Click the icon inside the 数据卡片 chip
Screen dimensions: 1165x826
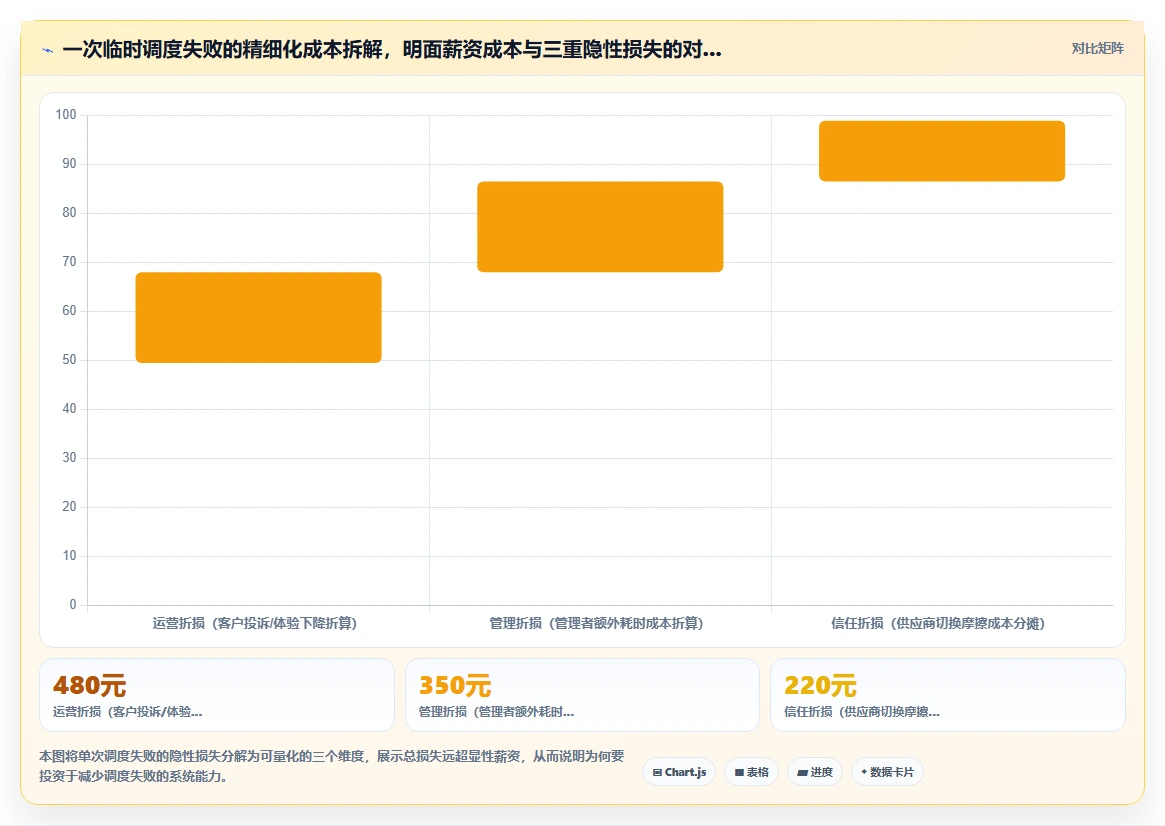[x=864, y=772]
